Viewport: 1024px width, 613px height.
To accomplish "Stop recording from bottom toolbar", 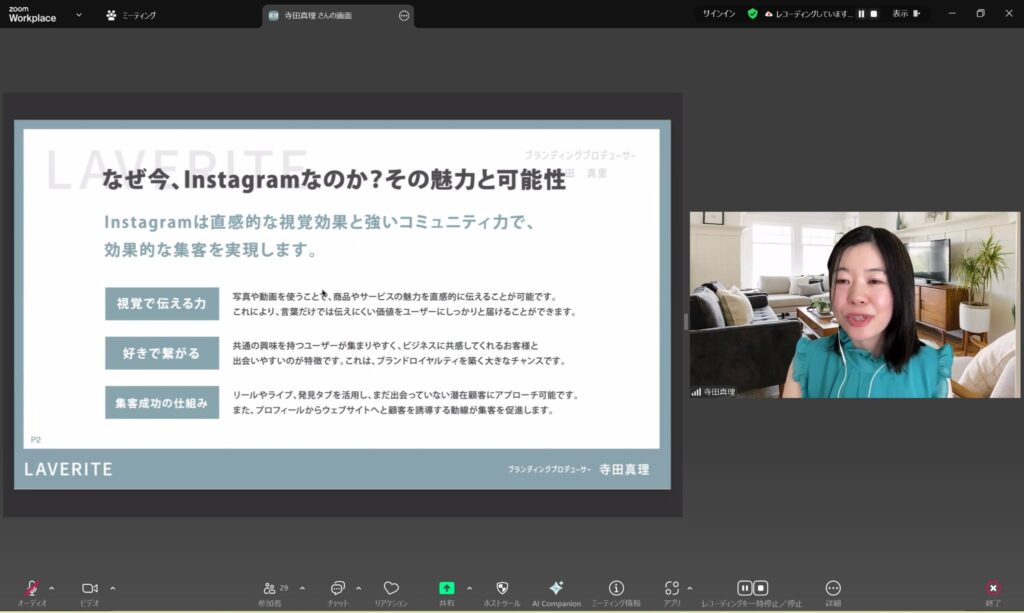I will (x=760, y=588).
